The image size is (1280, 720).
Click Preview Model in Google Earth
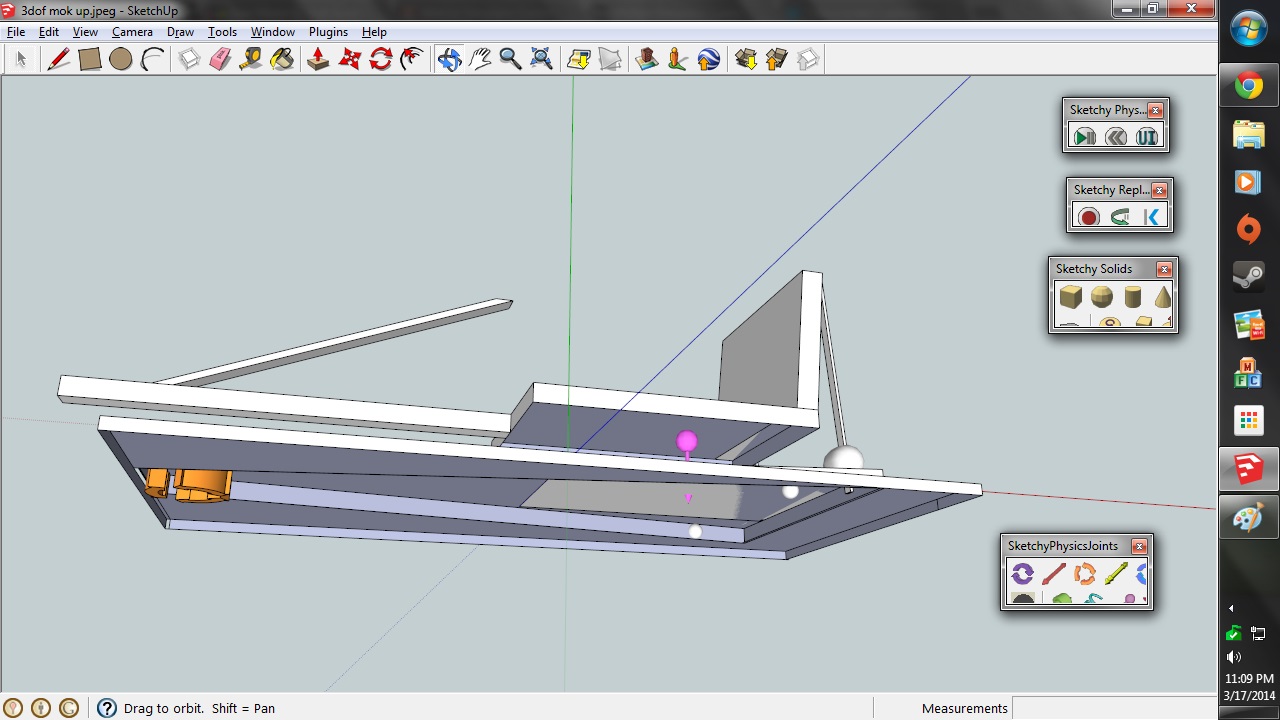tap(709, 60)
